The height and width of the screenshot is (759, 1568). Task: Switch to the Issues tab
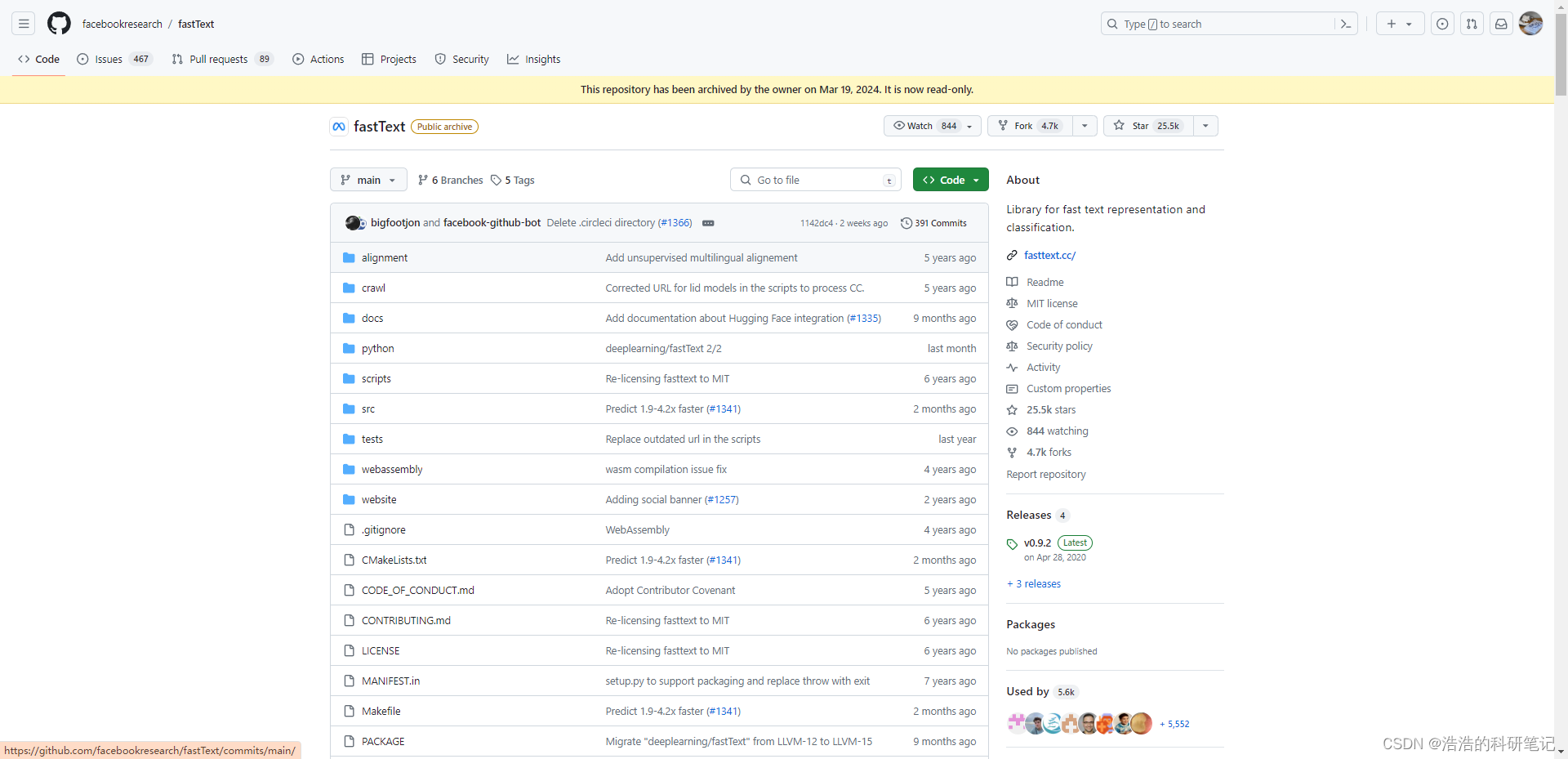[x=114, y=59]
